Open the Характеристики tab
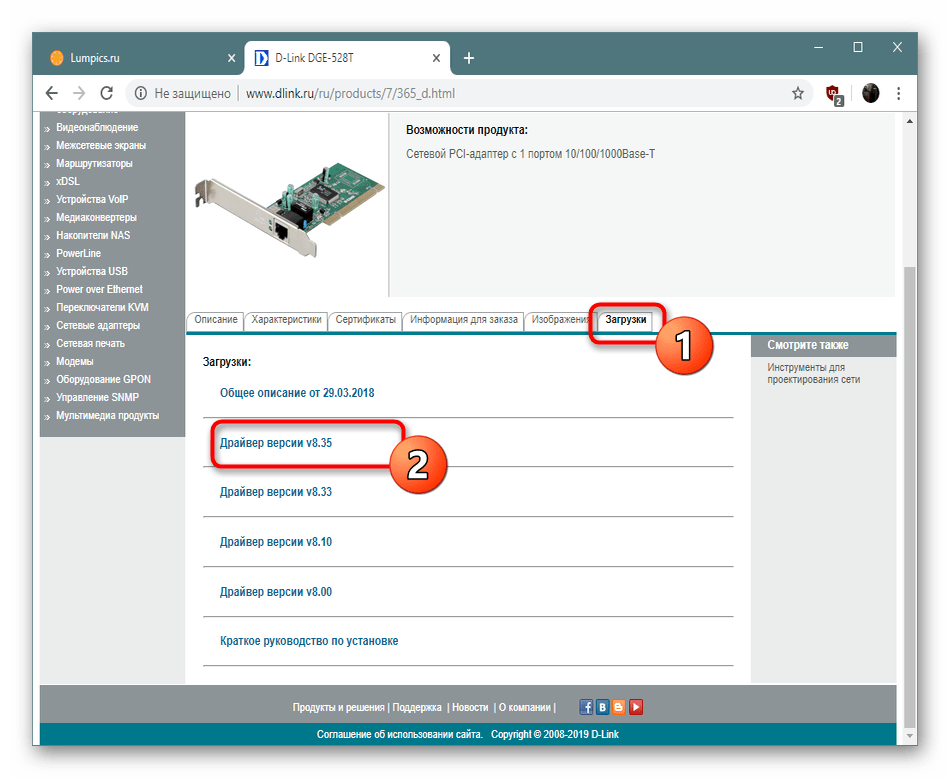This screenshot has width=950, height=778. click(x=286, y=320)
